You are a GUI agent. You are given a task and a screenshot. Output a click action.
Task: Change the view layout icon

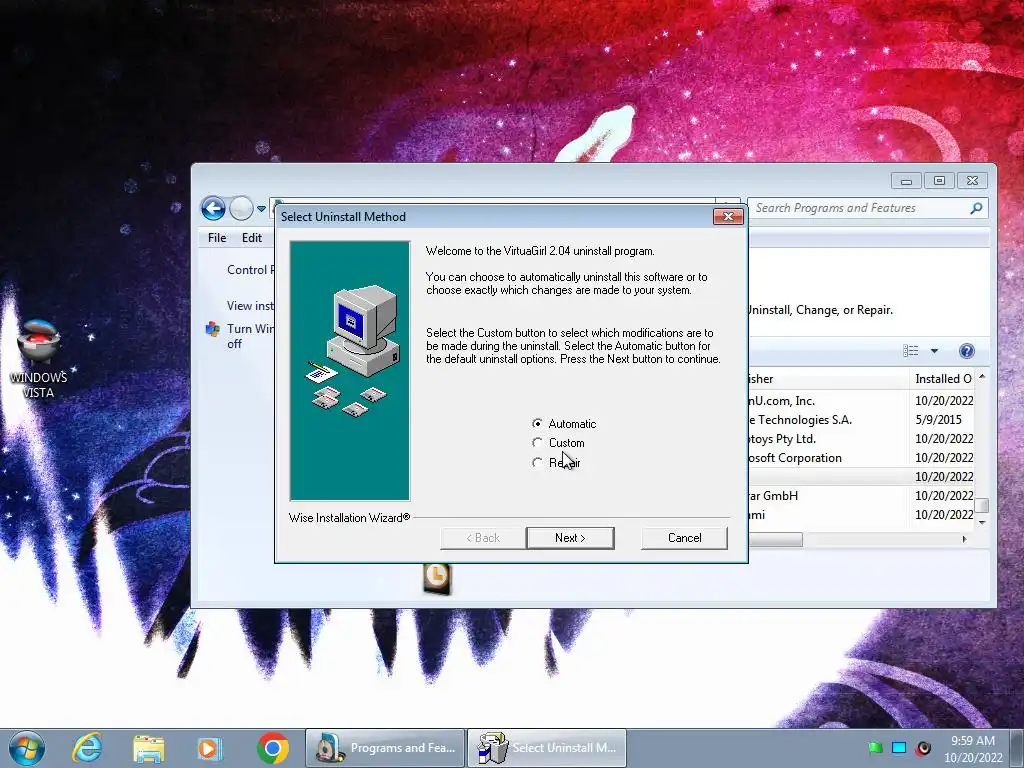click(x=910, y=351)
